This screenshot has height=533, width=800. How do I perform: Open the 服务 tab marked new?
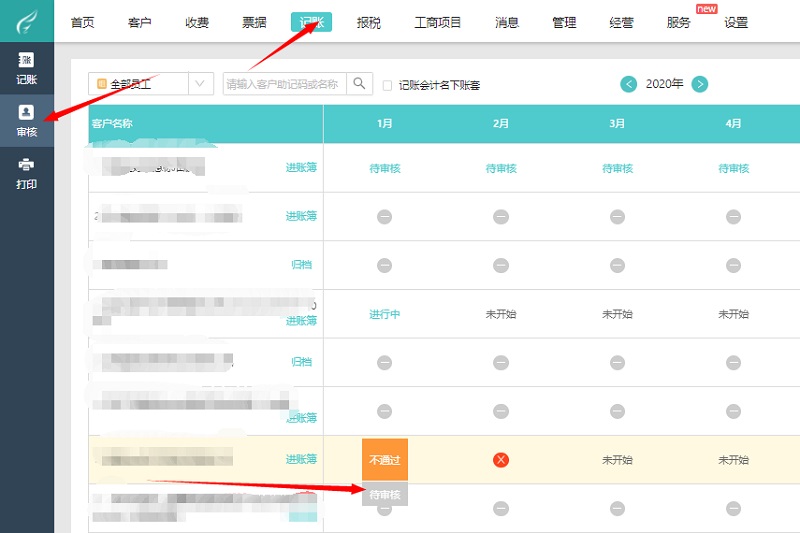point(678,22)
